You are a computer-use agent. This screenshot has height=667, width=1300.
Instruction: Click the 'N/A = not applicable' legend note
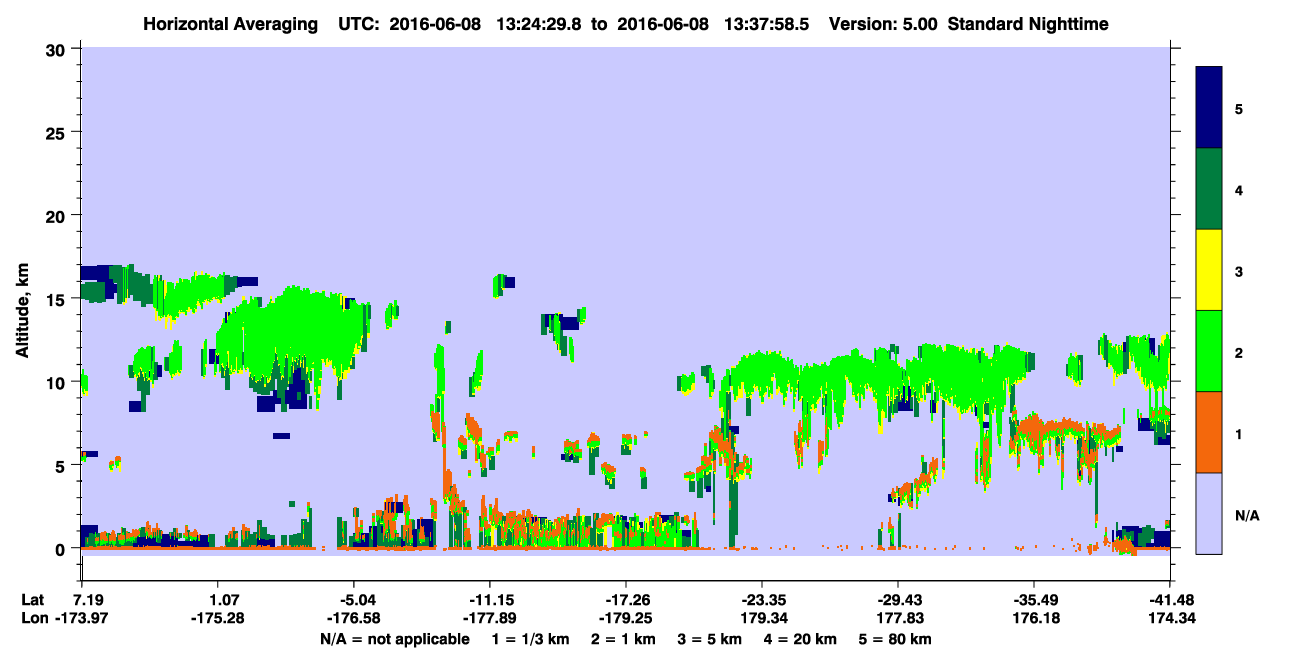click(x=394, y=638)
